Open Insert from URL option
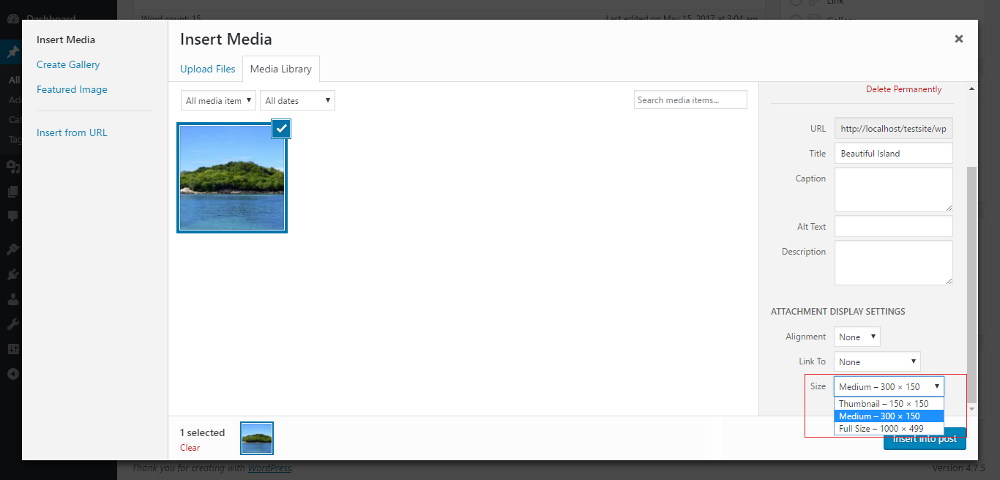This screenshot has width=1000, height=480. 71,133
